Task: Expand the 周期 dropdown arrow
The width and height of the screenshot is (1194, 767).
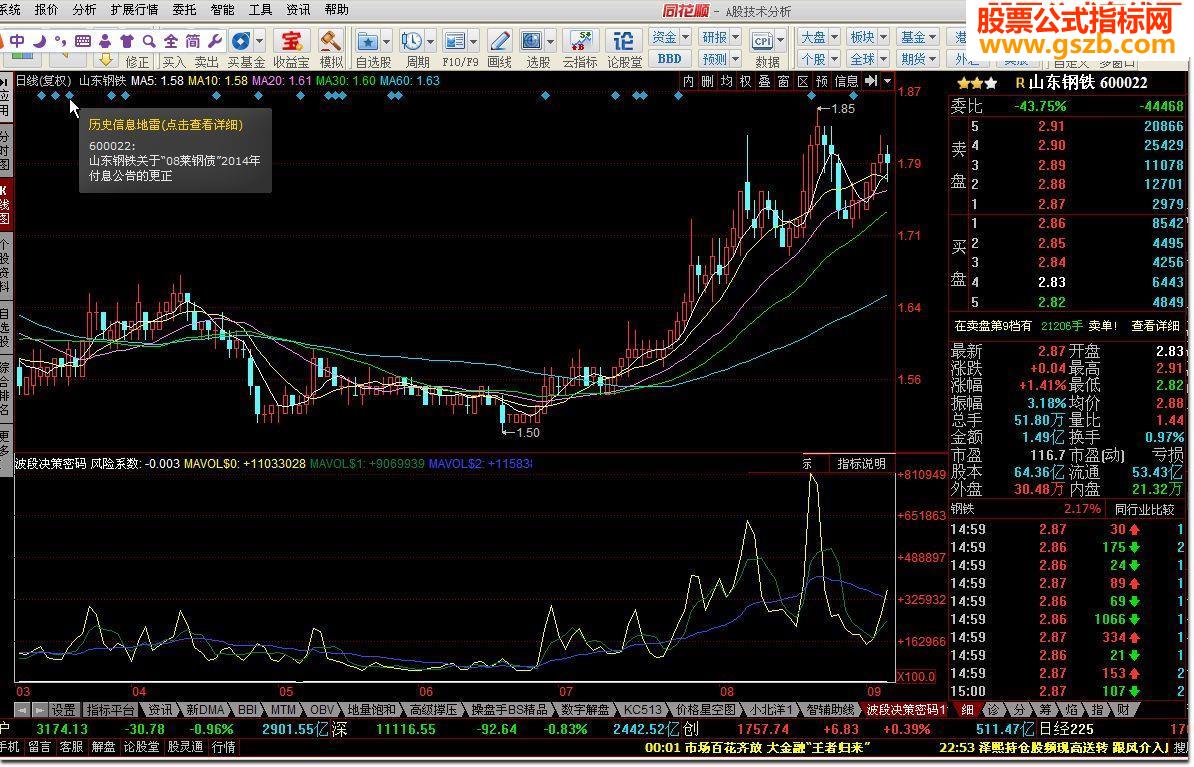Action: [431, 41]
